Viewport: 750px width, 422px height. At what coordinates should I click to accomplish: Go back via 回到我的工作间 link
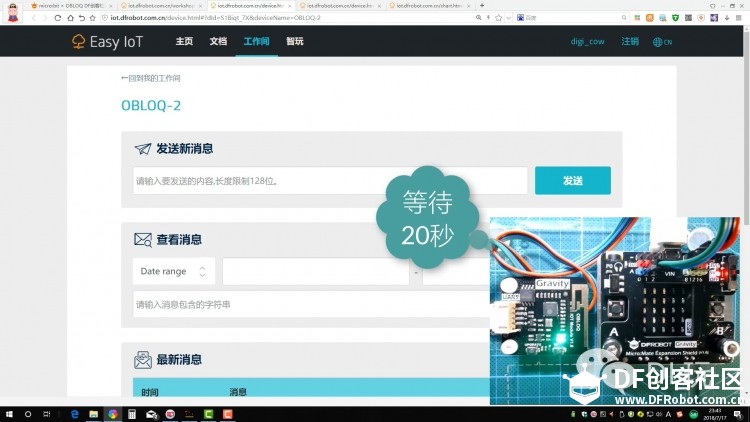[151, 78]
